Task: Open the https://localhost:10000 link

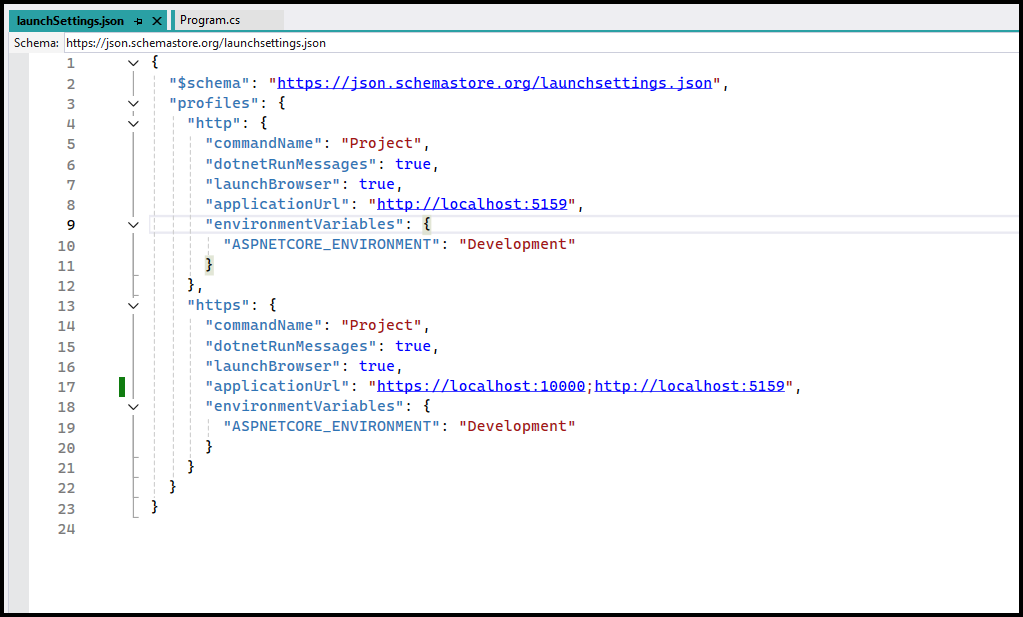Action: pos(481,386)
